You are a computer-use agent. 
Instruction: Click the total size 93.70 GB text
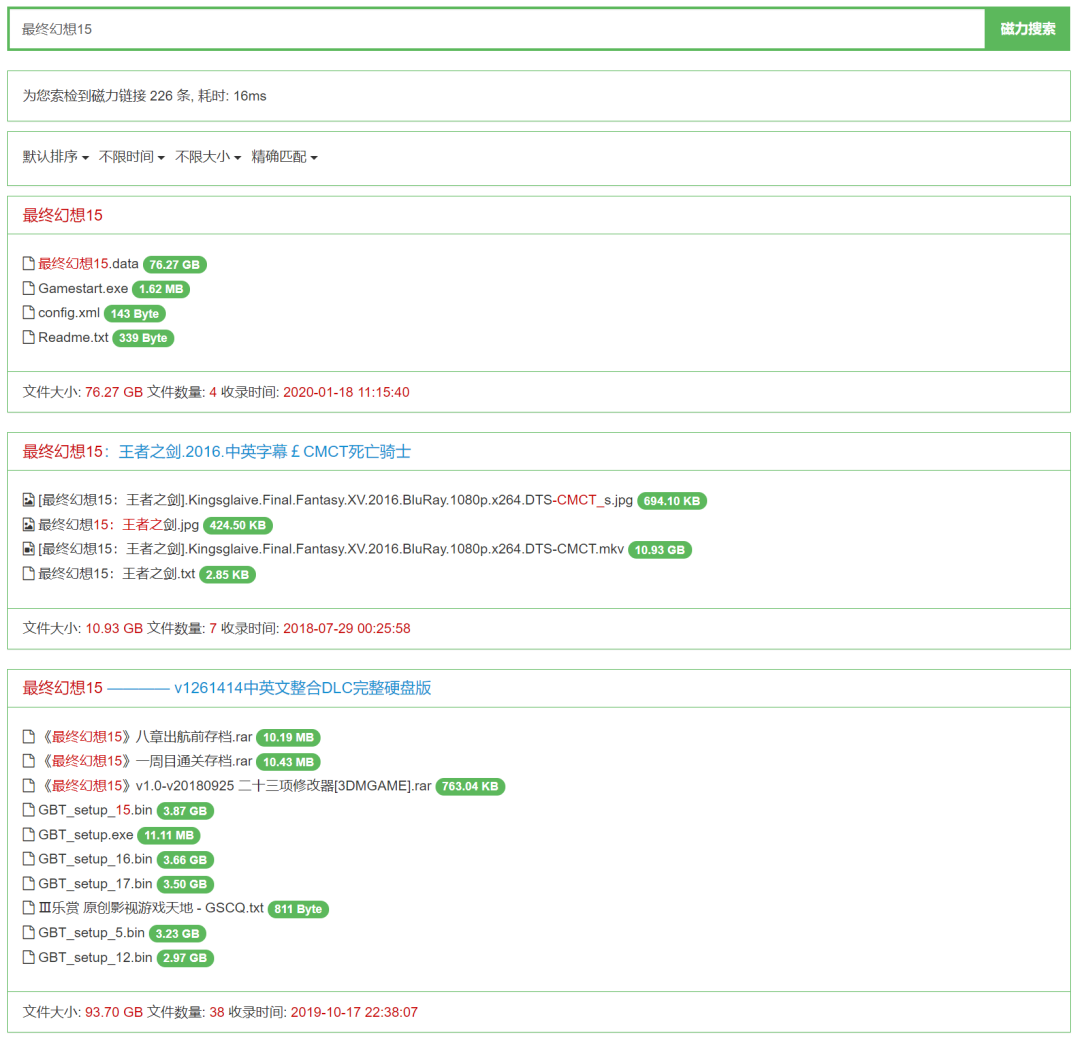114,1012
